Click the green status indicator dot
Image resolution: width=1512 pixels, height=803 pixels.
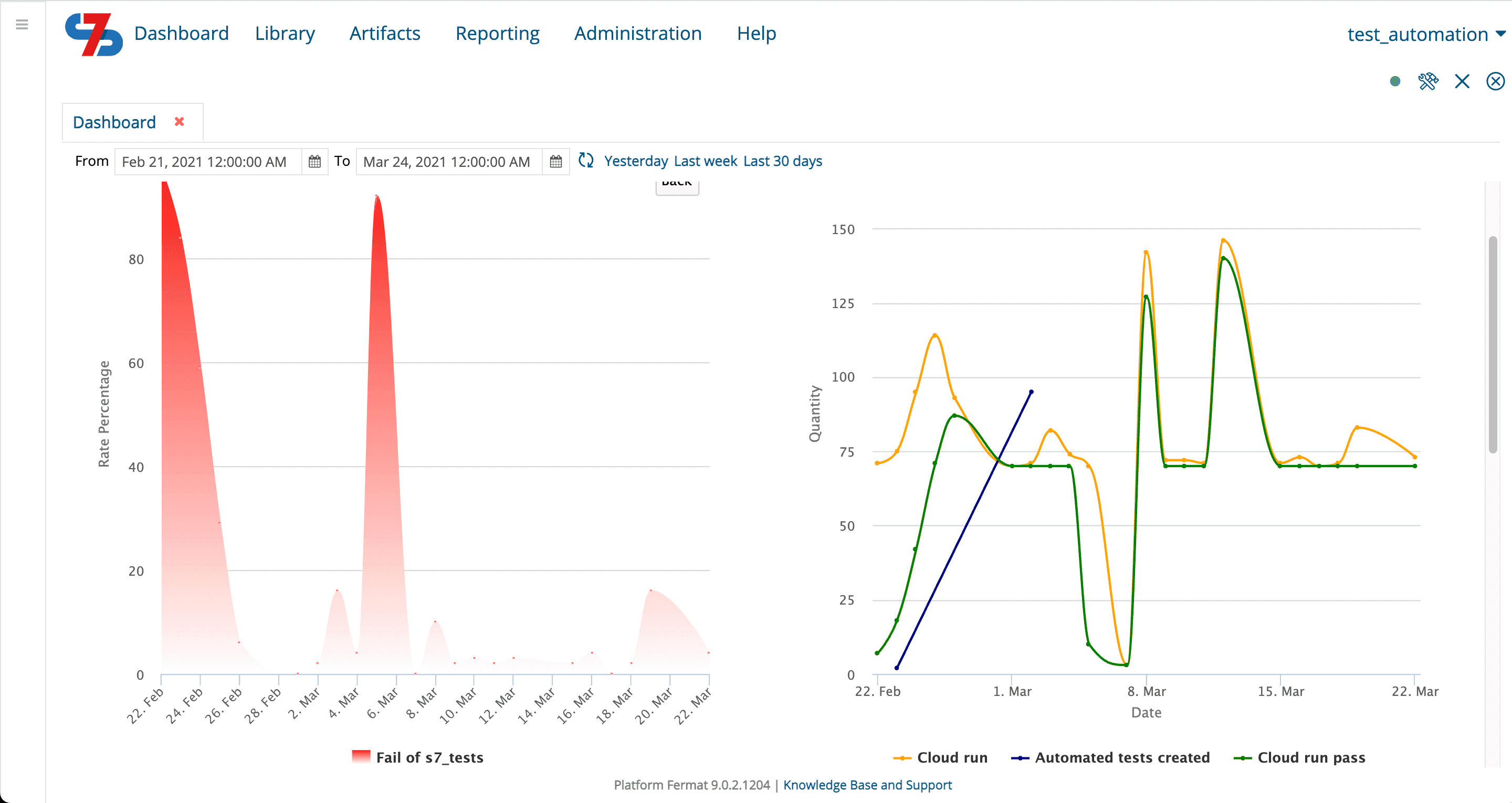(x=1395, y=81)
